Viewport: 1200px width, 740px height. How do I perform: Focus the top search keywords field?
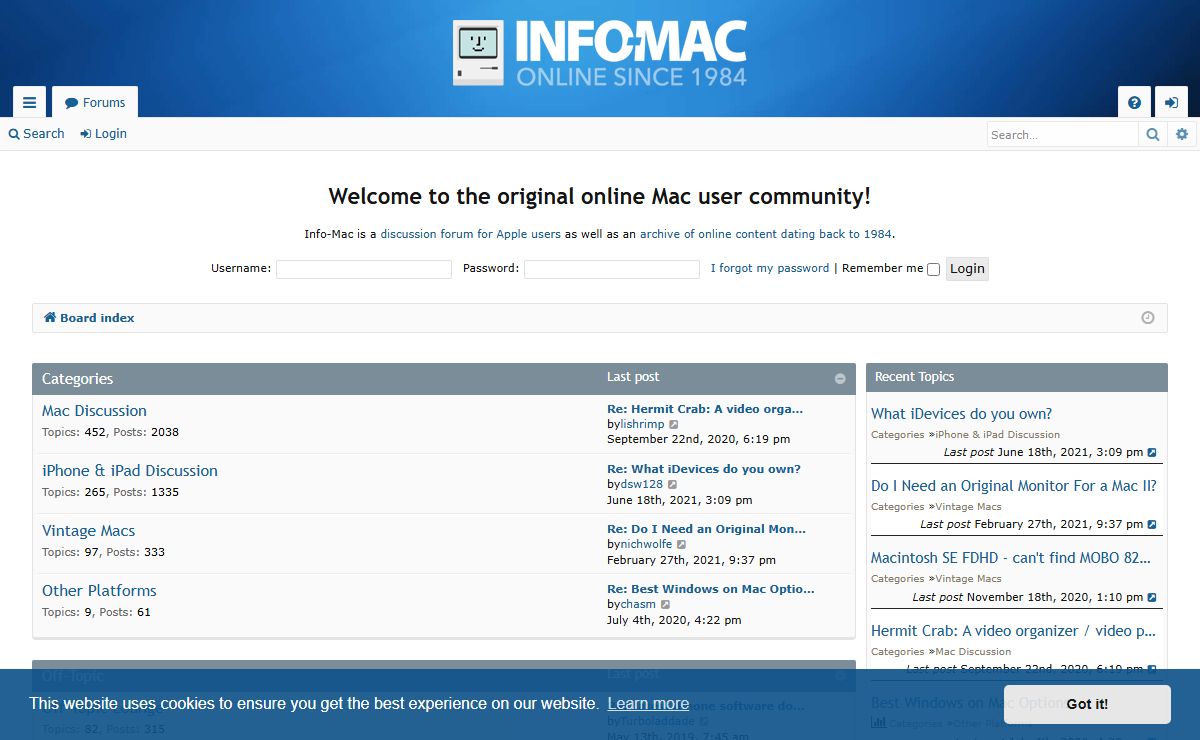point(1063,134)
